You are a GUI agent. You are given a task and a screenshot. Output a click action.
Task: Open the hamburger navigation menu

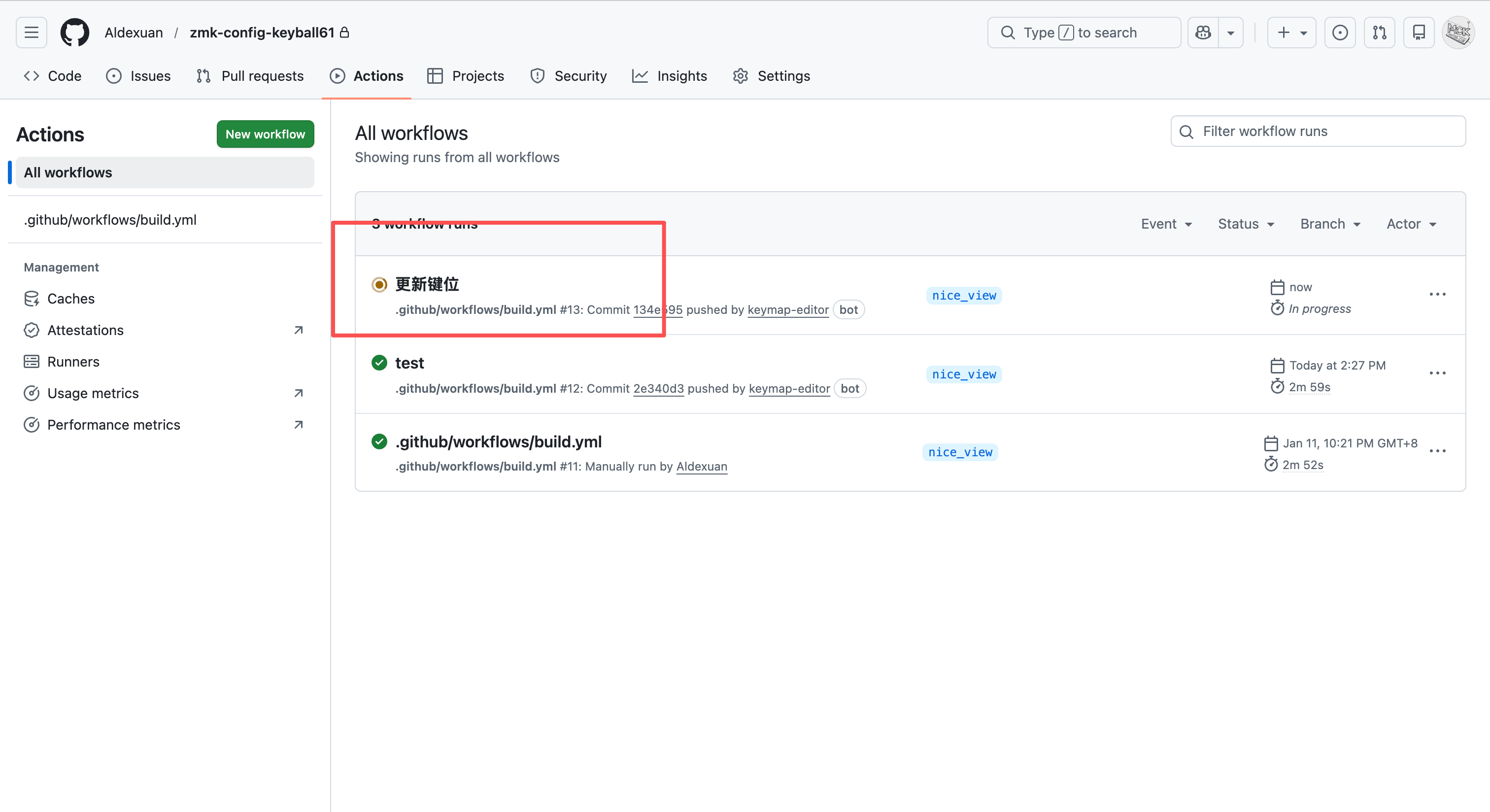31,33
